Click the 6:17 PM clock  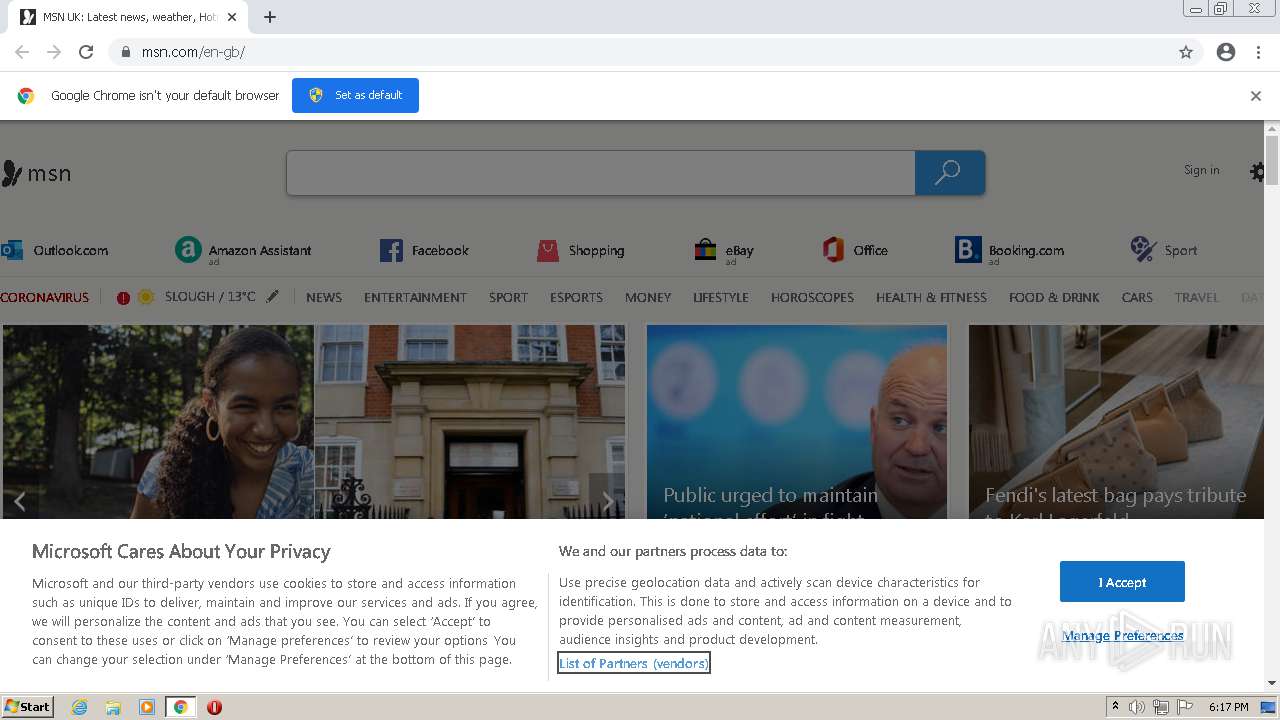coord(1228,707)
